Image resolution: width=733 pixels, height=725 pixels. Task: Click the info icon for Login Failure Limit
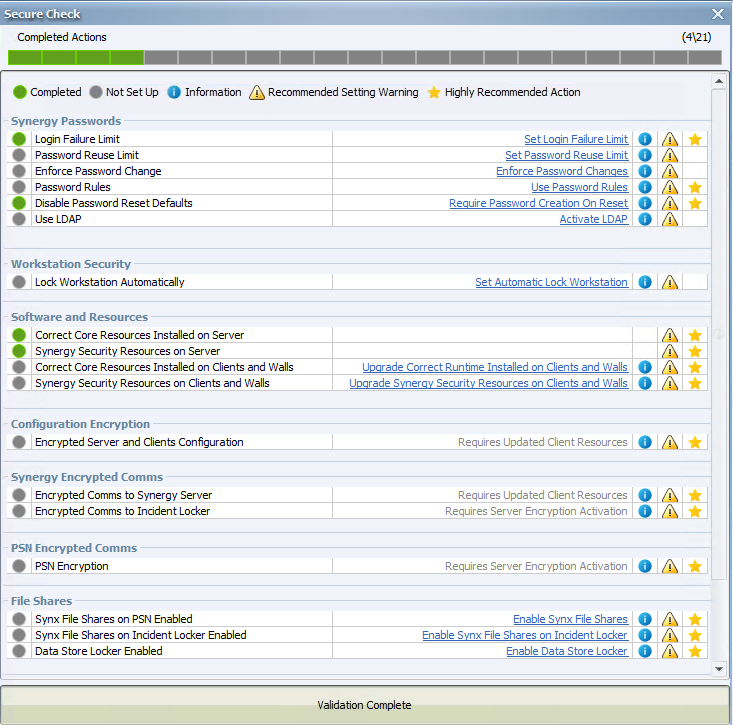click(645, 139)
